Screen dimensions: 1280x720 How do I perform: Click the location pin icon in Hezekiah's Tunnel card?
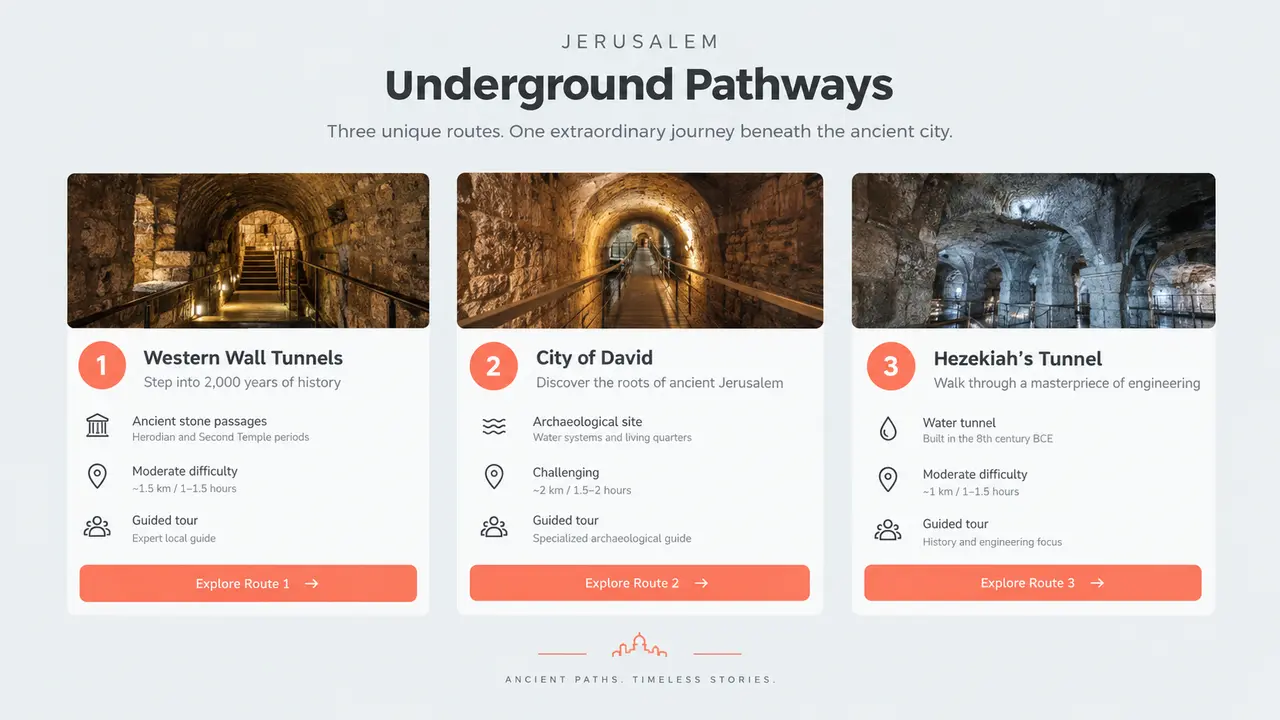pyautogui.click(x=888, y=479)
